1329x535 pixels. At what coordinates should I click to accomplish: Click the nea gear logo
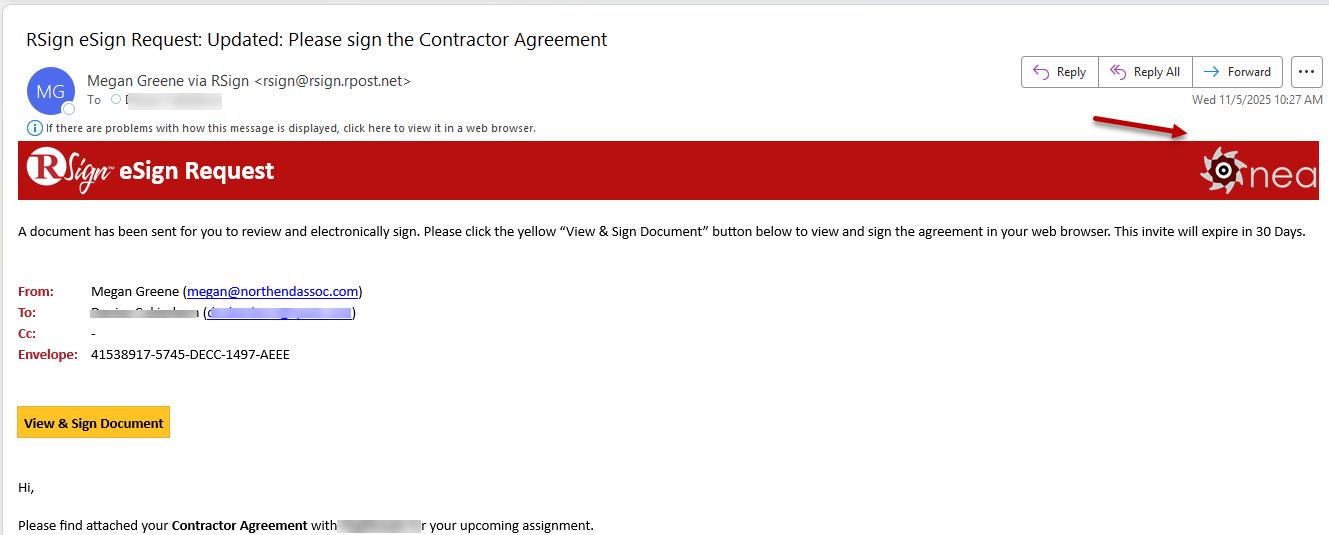point(1221,171)
